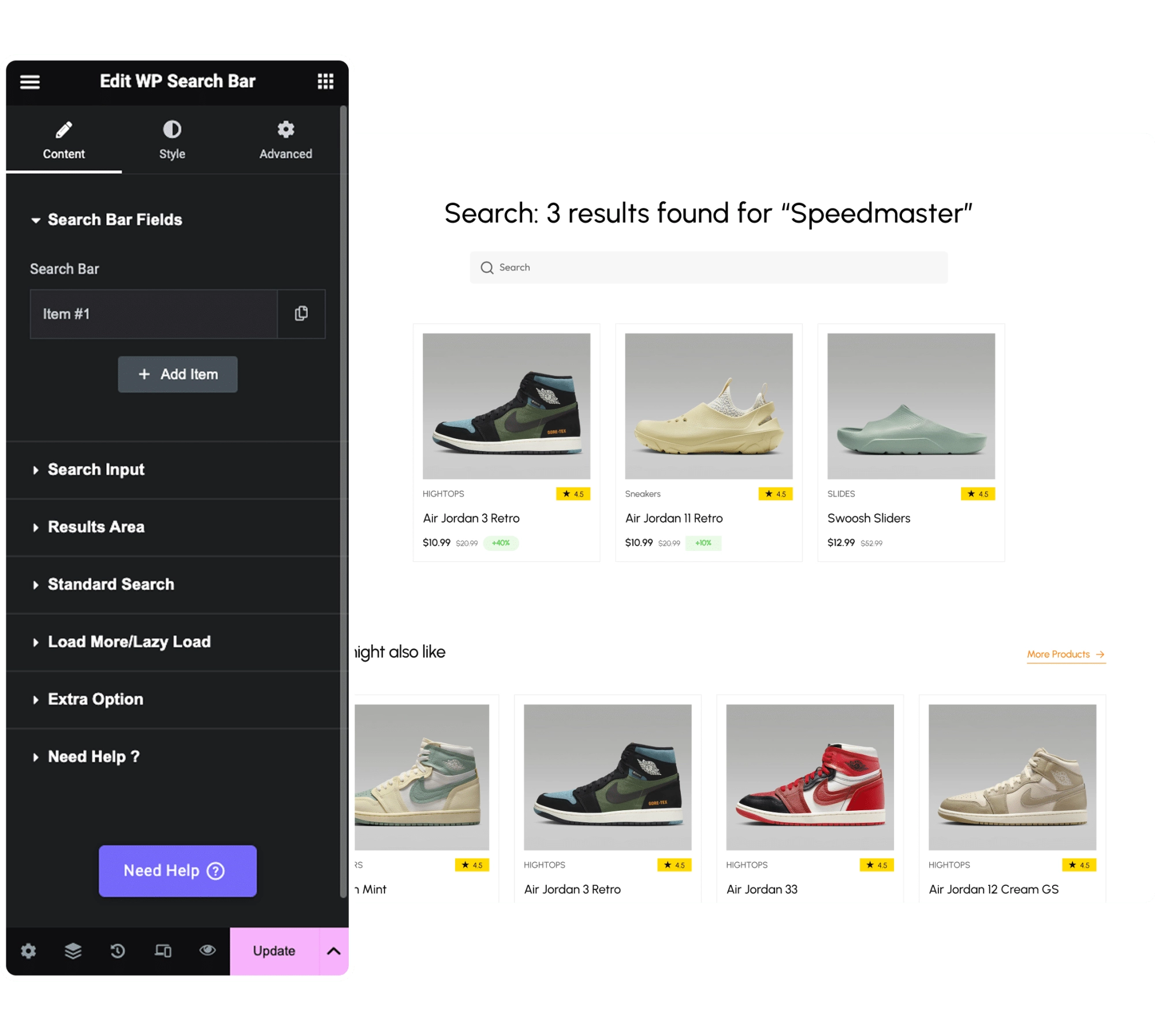
Task: Expand the Results Area section
Action: [x=96, y=527]
